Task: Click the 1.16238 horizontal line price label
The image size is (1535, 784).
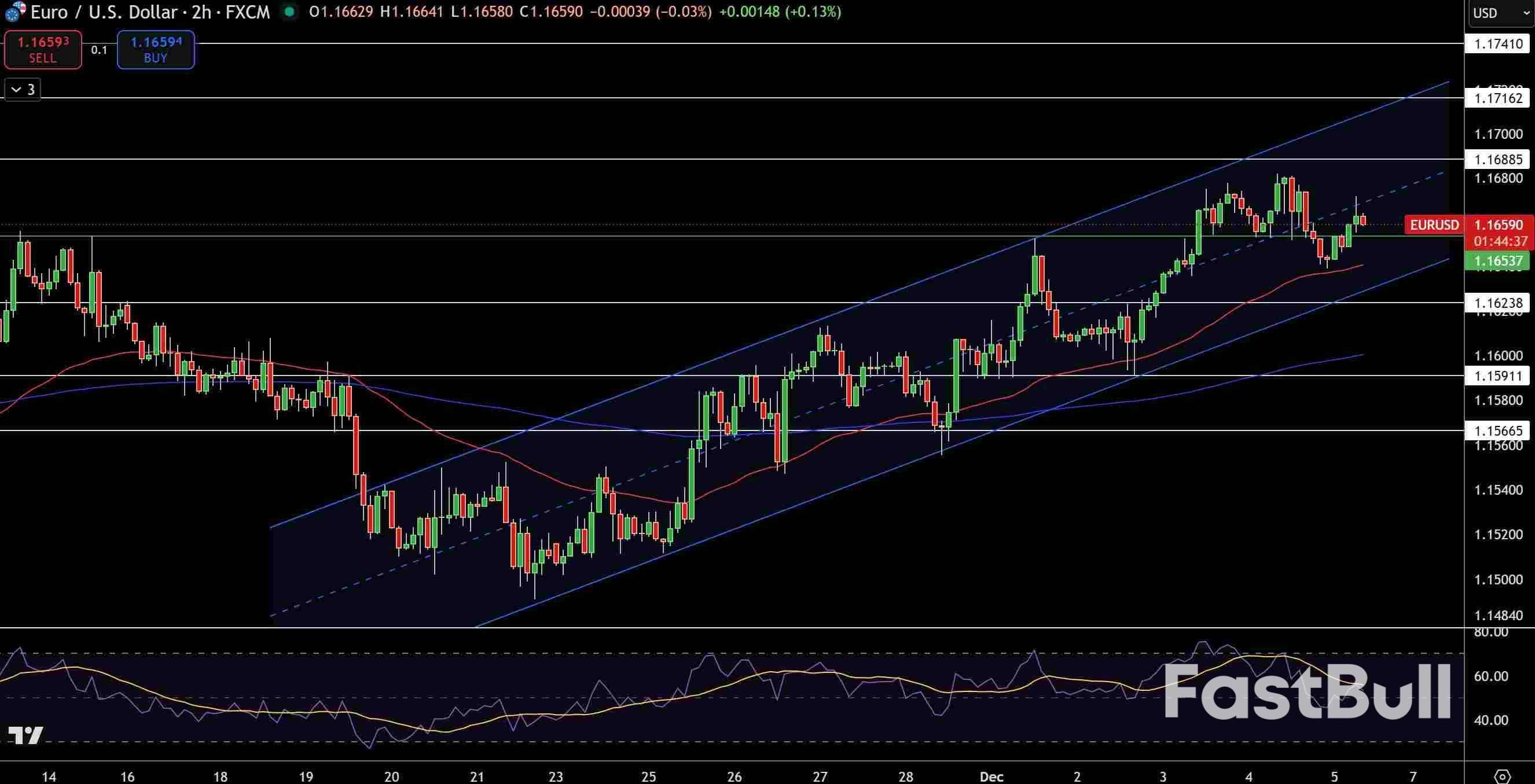Action: tap(1498, 303)
